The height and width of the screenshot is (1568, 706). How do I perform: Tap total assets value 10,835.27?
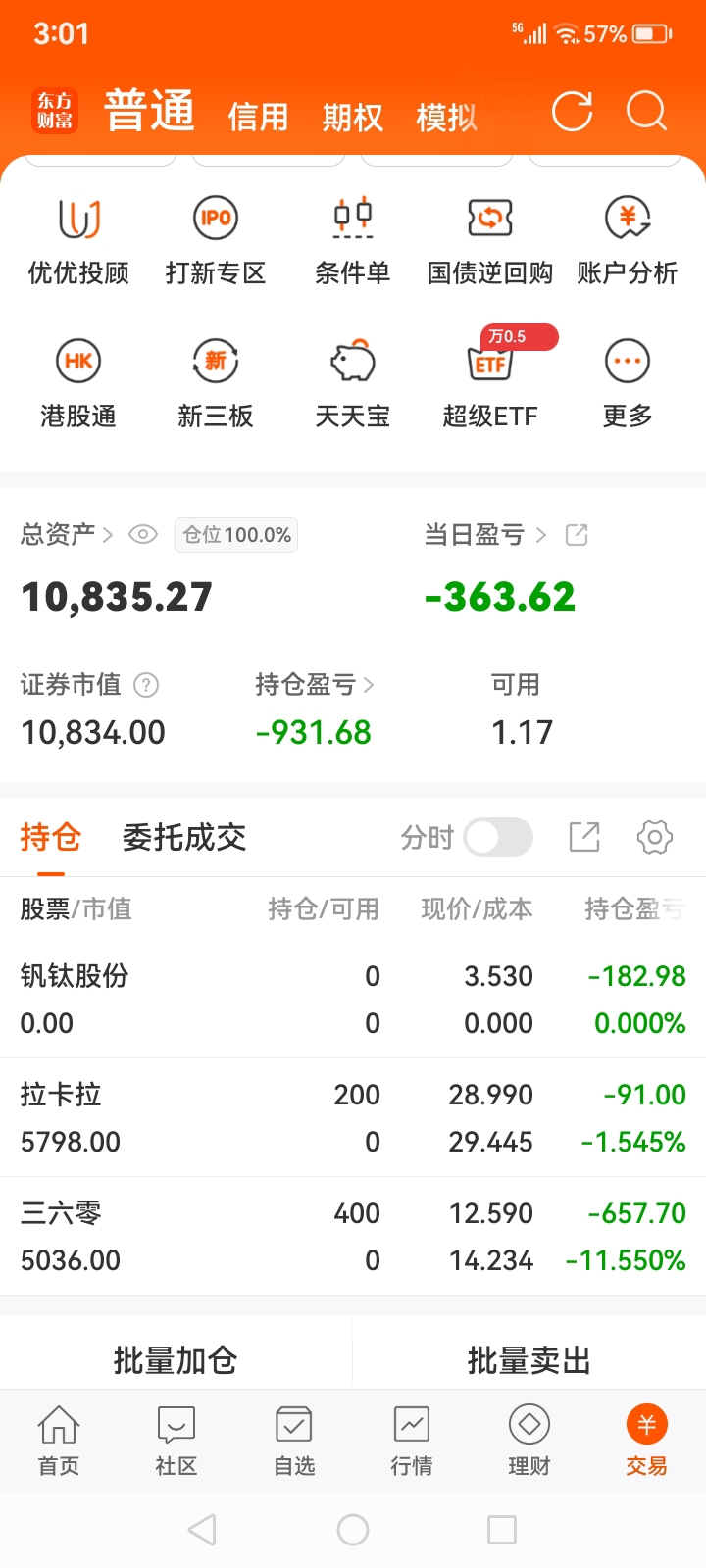[117, 597]
